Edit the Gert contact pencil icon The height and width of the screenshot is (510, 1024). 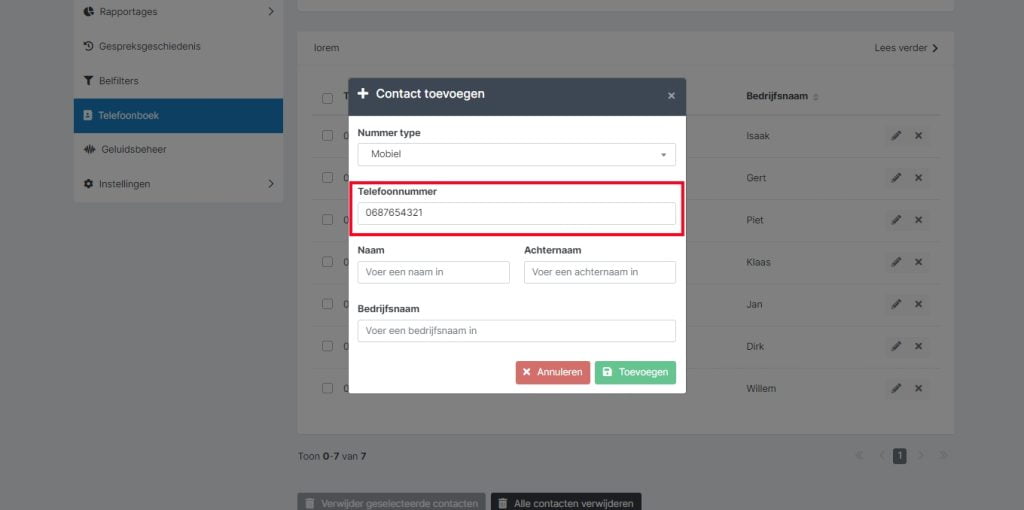(x=896, y=178)
